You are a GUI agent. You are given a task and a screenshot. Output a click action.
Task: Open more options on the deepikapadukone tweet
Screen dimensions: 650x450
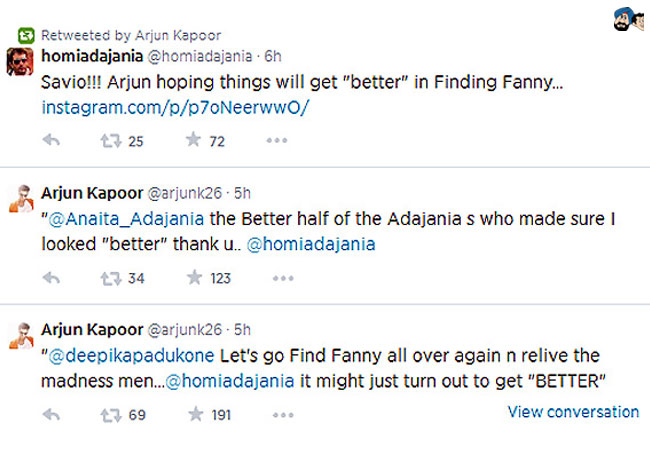(278, 413)
